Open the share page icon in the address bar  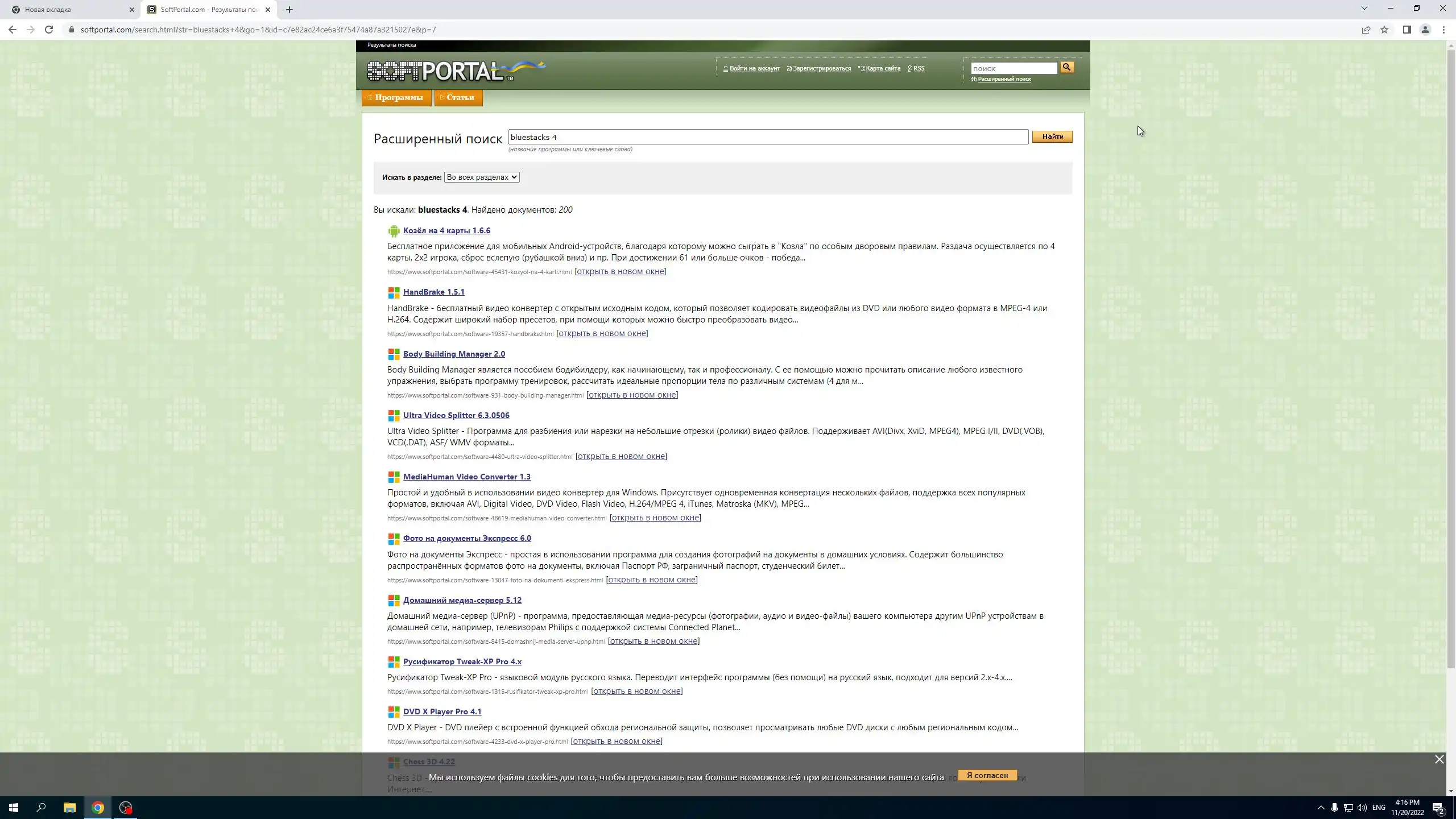tap(1366, 30)
